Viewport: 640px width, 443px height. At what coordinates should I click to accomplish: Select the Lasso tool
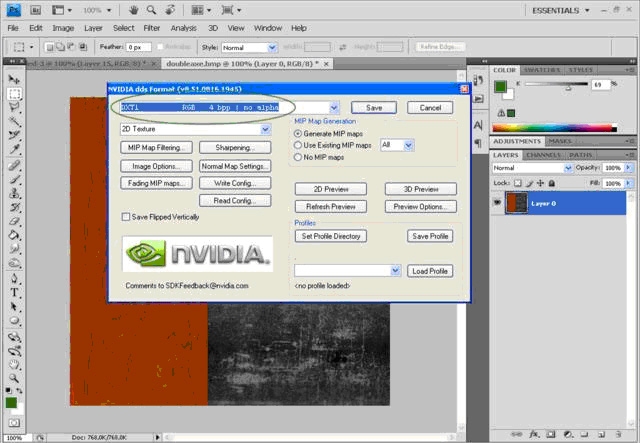(x=14, y=107)
